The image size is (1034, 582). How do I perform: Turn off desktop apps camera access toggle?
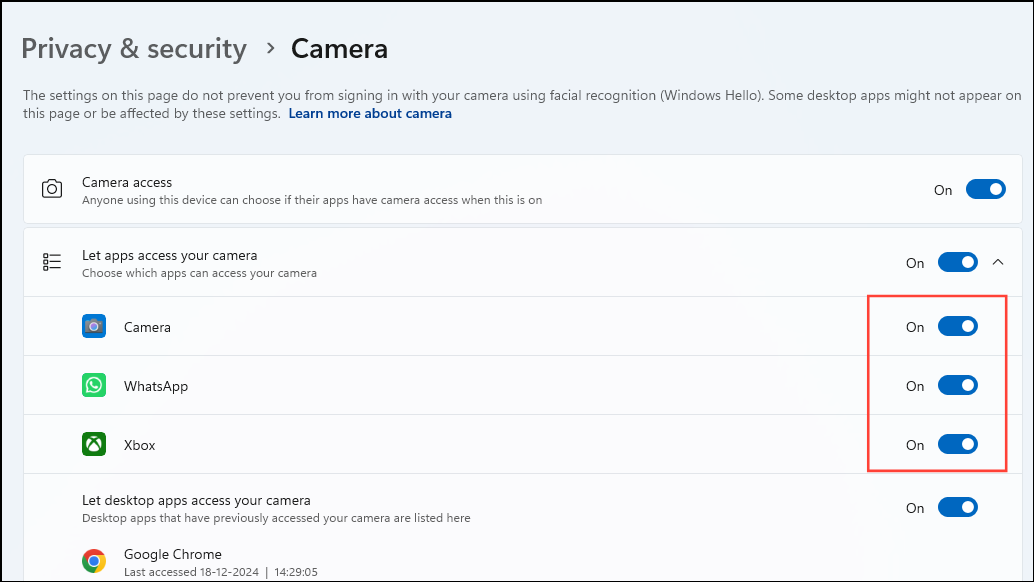click(x=957, y=508)
